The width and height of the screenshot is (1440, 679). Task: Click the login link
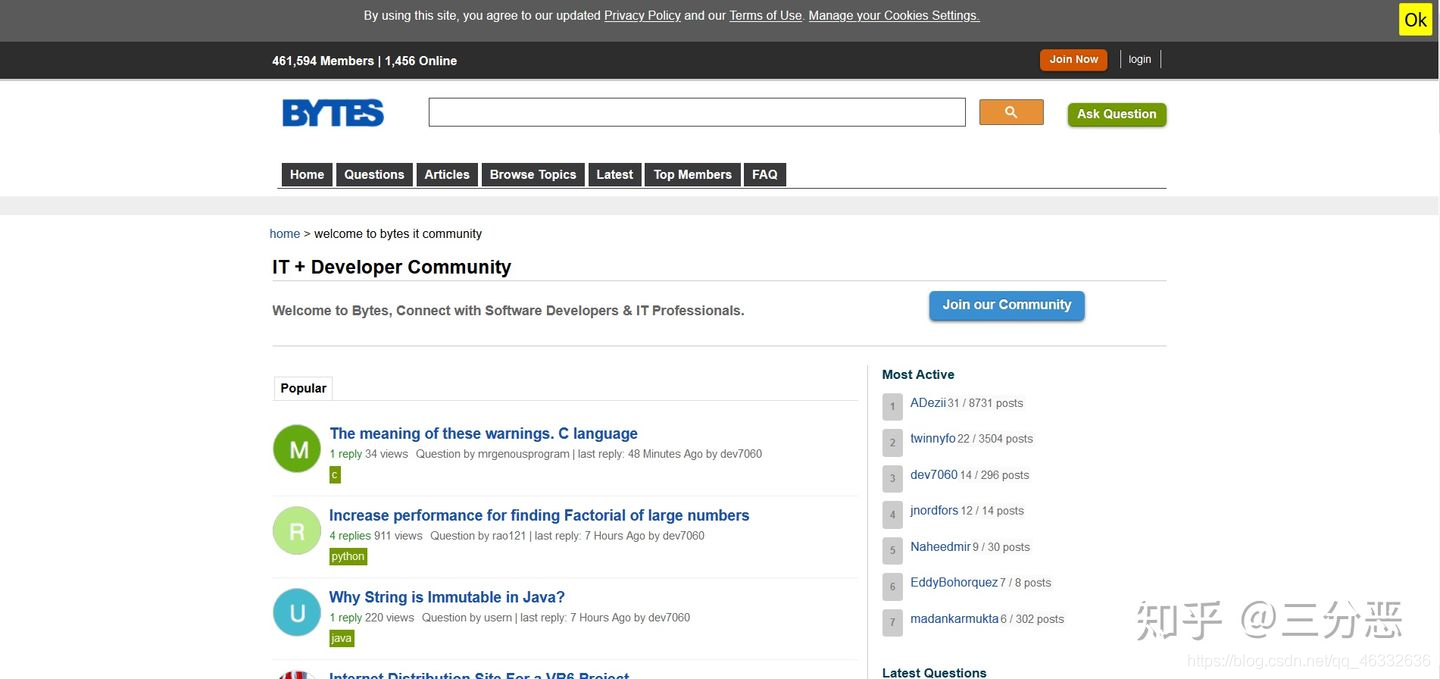(1140, 60)
